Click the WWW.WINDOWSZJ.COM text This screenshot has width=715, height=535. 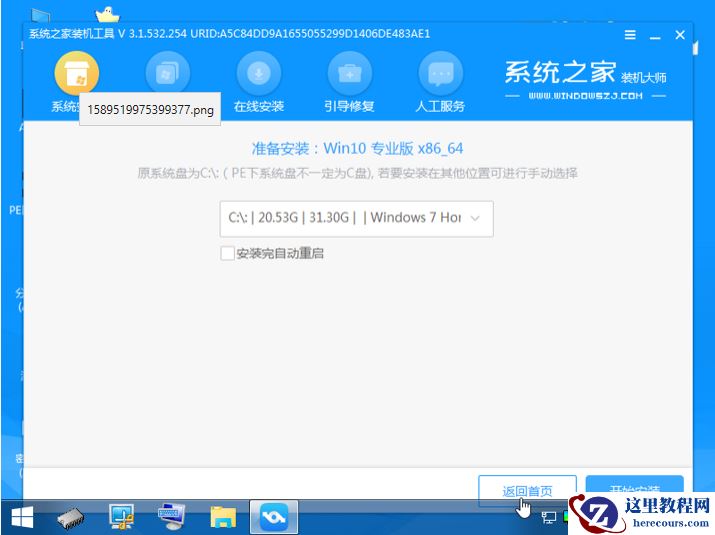585,96
